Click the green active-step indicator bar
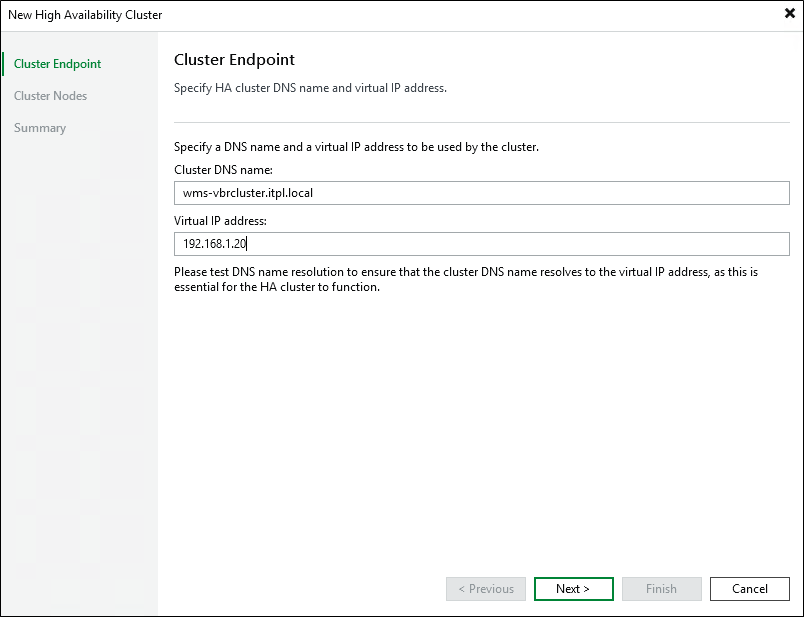This screenshot has height=617, width=804. [3, 64]
